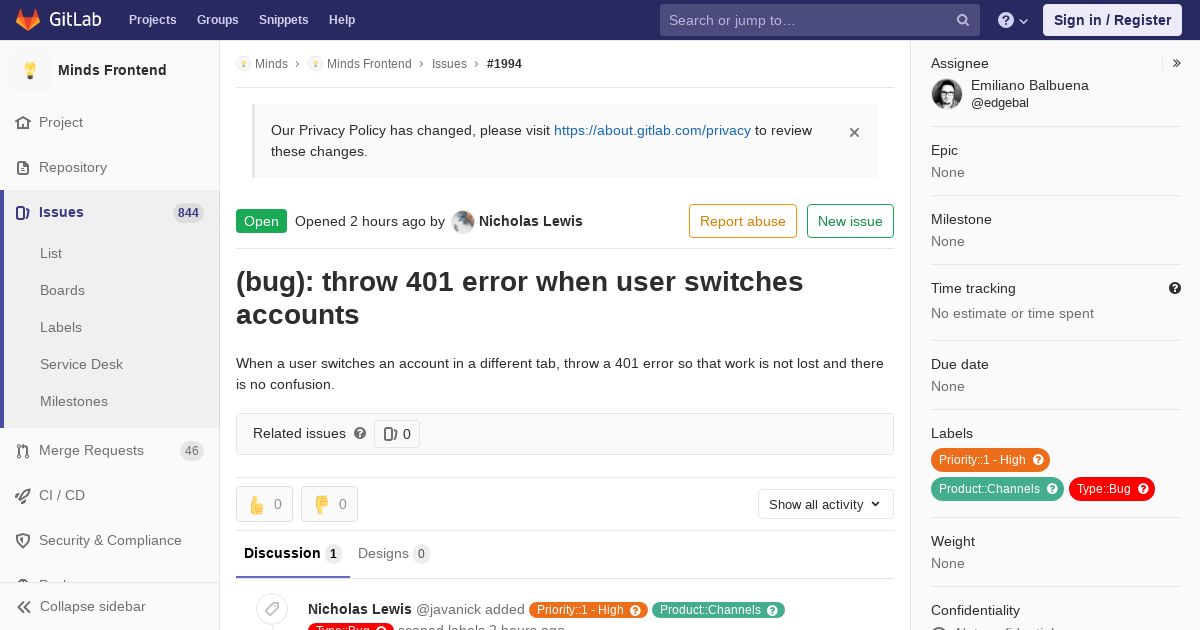Click Nicholas Lewis author avatar

pos(463,222)
